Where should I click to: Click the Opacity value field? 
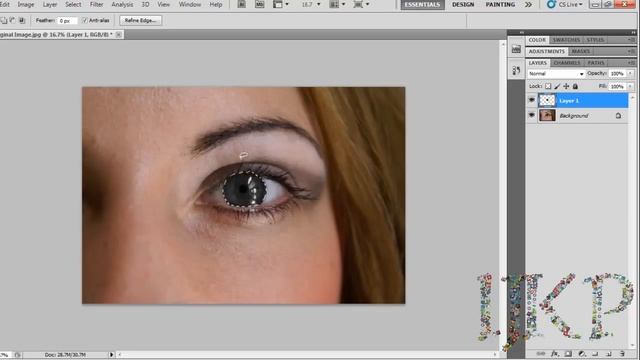tap(617, 73)
